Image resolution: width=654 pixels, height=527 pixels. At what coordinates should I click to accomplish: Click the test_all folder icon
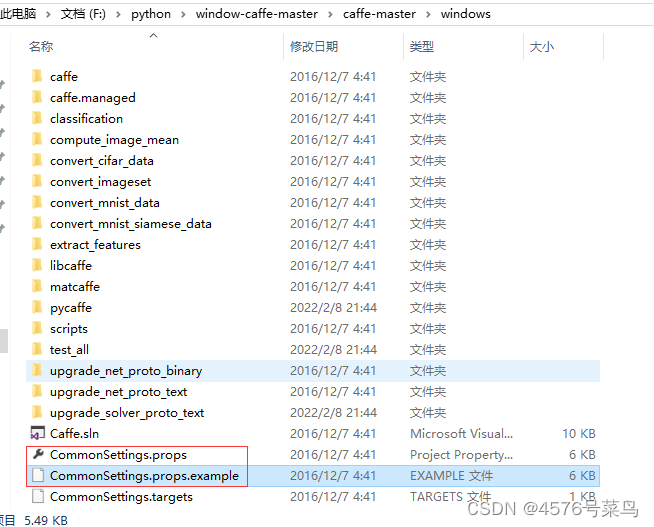point(37,349)
